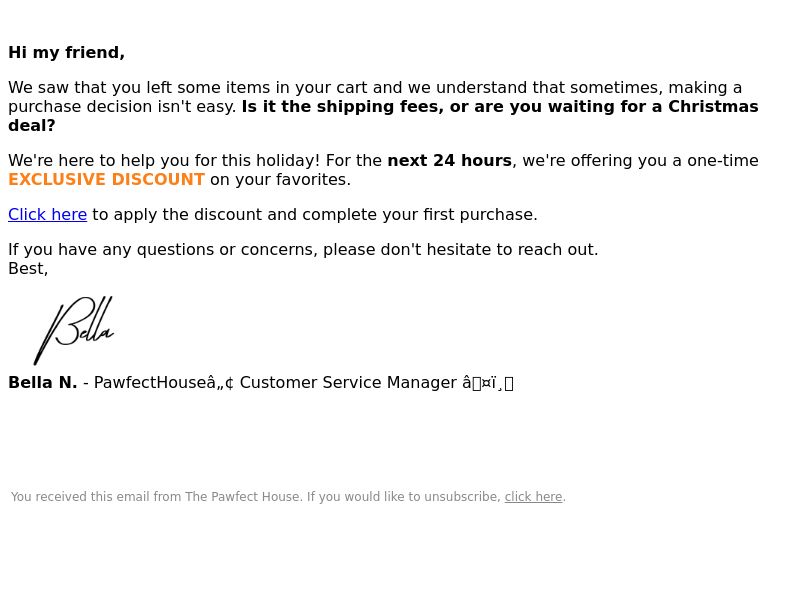
Task: Click the bold shipping fees question
Action: 500,107
